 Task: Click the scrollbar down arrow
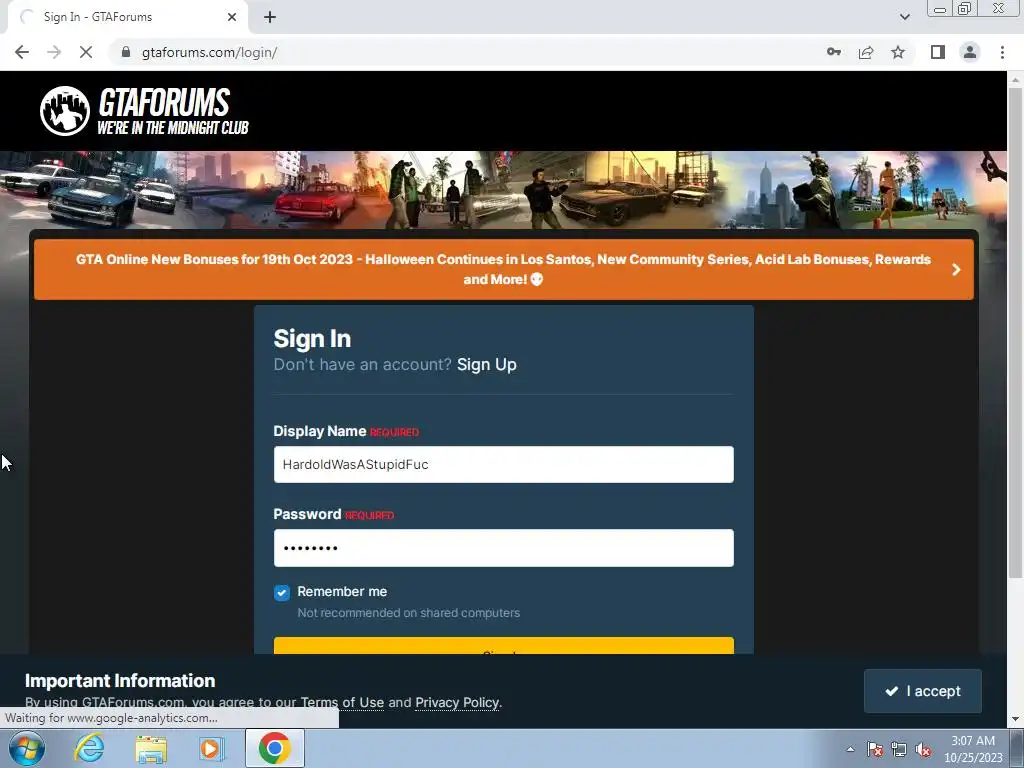click(1015, 719)
